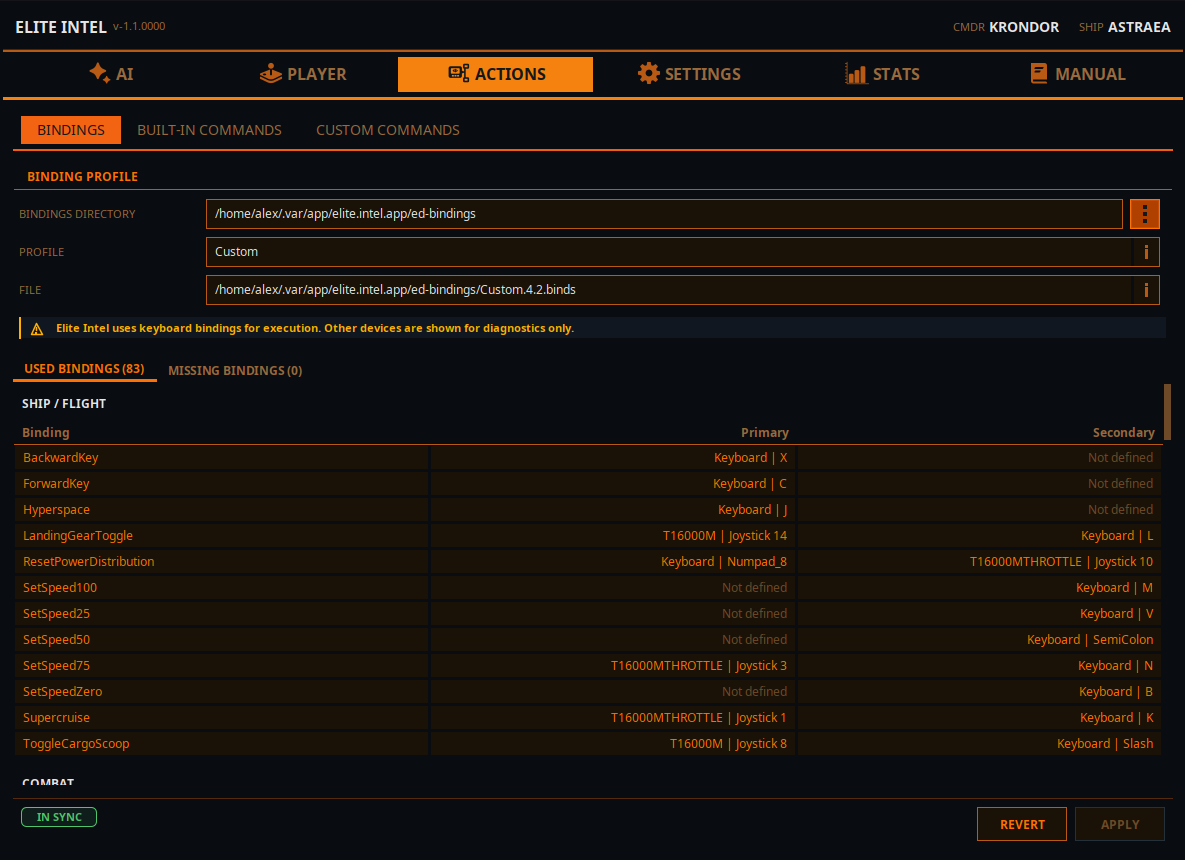Select the BackwardKey binding row
The height and width of the screenshot is (860, 1185).
587,458
